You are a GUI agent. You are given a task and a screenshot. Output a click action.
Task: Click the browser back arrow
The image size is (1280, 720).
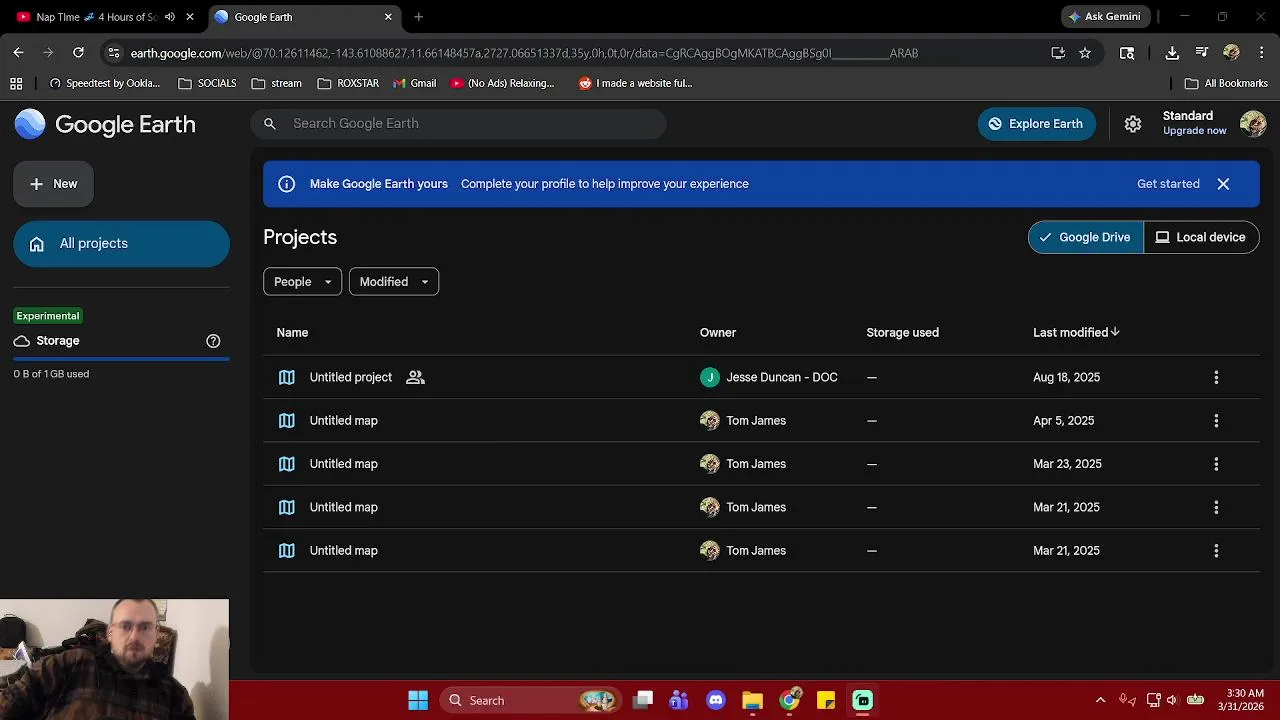tap(18, 53)
